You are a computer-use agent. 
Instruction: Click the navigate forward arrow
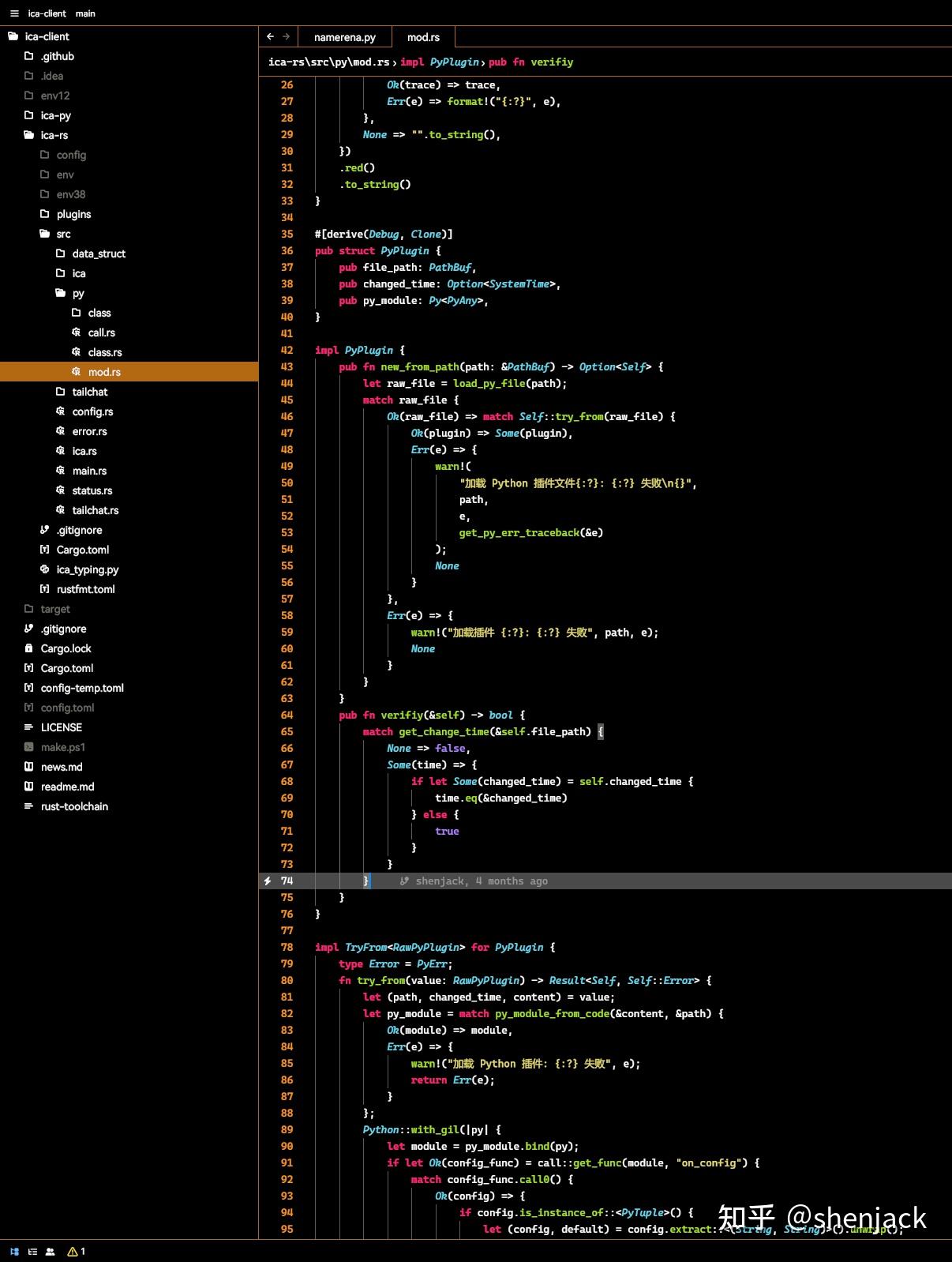point(287,36)
